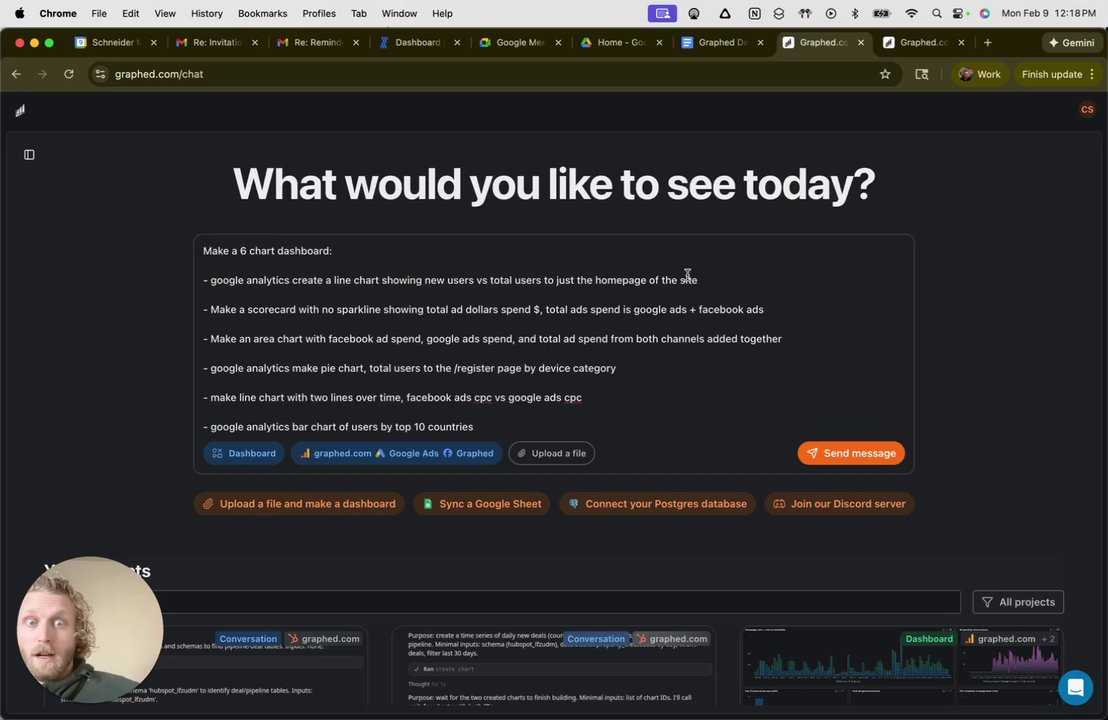Open the Help menu
1108x720 pixels.
click(x=442, y=13)
